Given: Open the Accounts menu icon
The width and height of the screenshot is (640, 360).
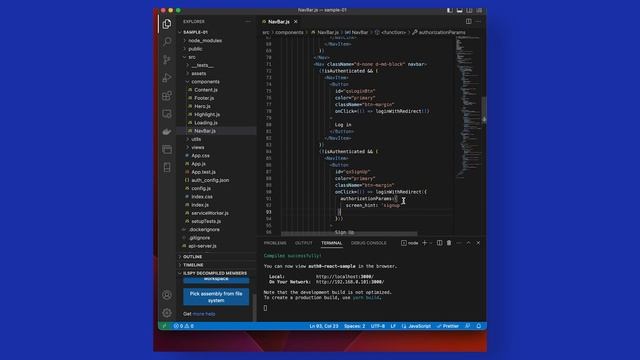Looking at the screenshot, I should coord(167,295).
